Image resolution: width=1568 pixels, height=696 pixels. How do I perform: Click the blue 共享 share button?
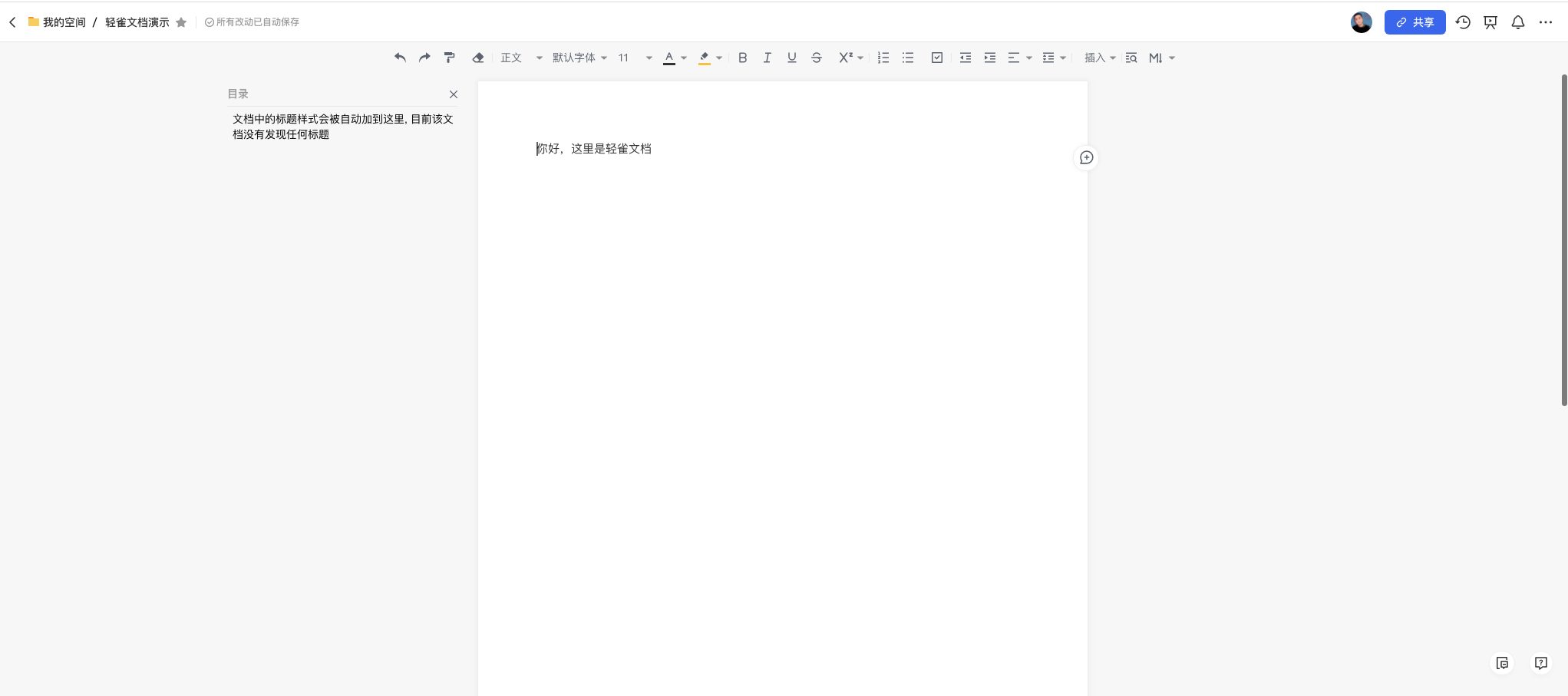(x=1415, y=22)
